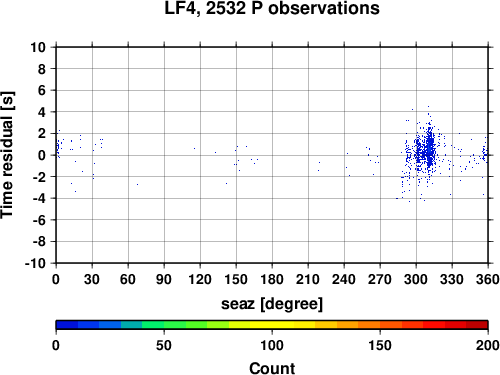This screenshot has height=375, width=500.
Task: Select the dark red colorbar segment at 200
Action: pyautogui.click(x=477, y=325)
